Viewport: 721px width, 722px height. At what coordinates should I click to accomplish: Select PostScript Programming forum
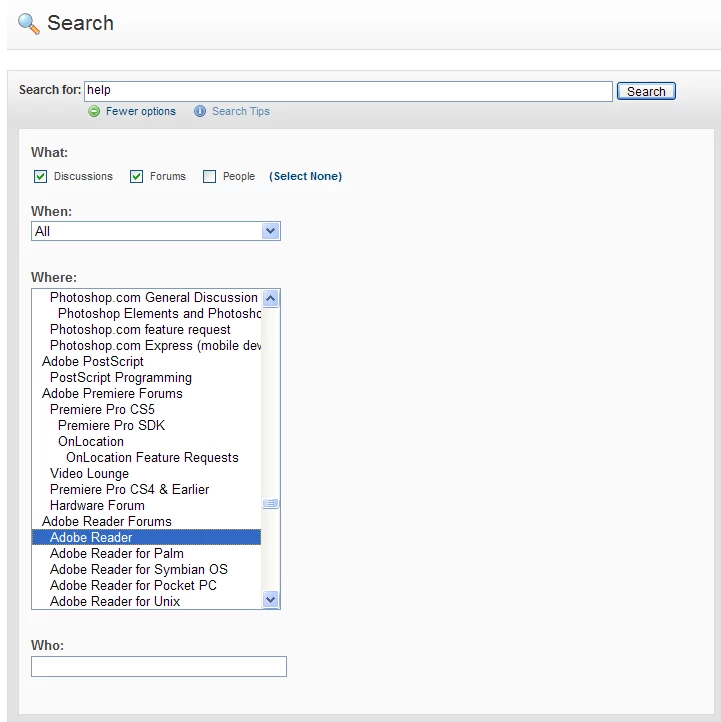click(x=146, y=378)
